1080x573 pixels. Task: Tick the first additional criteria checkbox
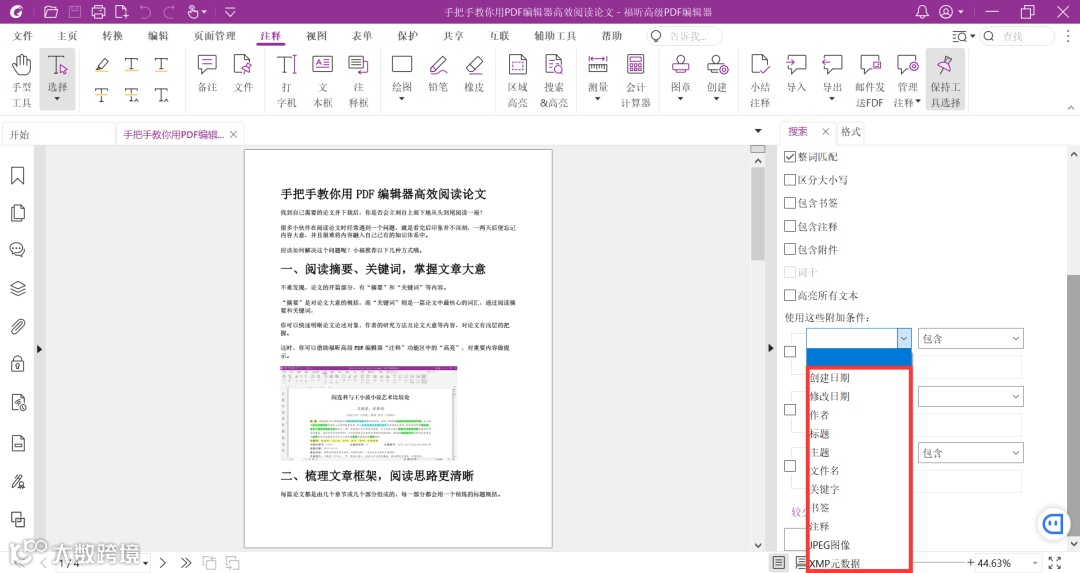[790, 351]
